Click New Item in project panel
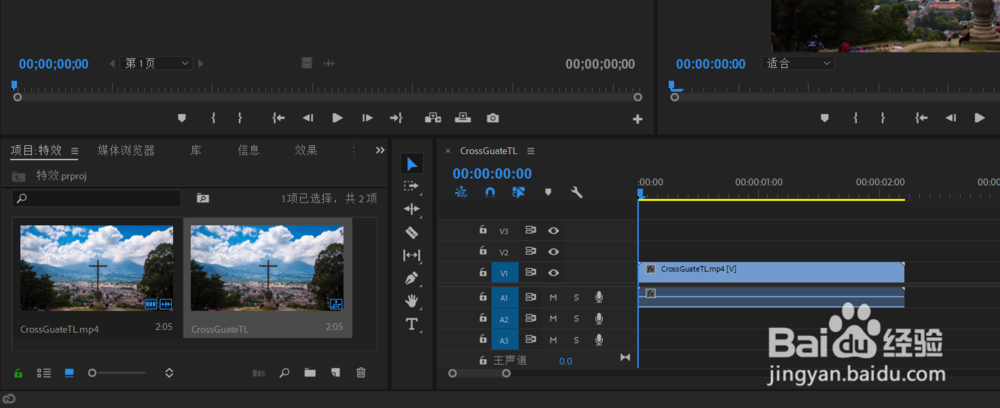This screenshot has width=1000, height=408. coord(335,373)
